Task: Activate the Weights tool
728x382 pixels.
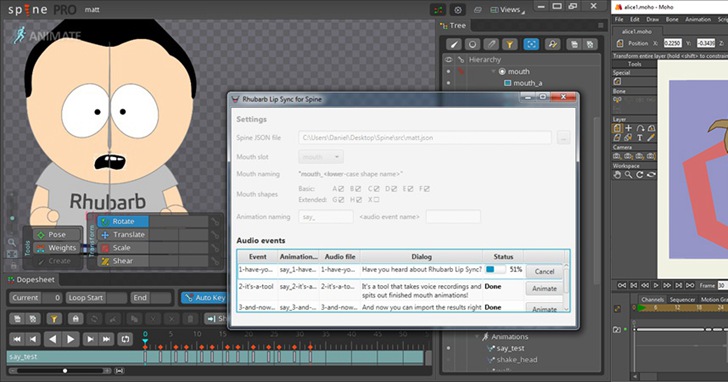Action: point(57,248)
